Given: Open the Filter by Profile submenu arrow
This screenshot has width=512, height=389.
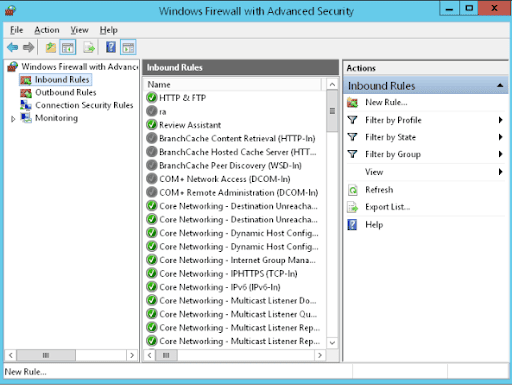Looking at the screenshot, I should 500,120.
